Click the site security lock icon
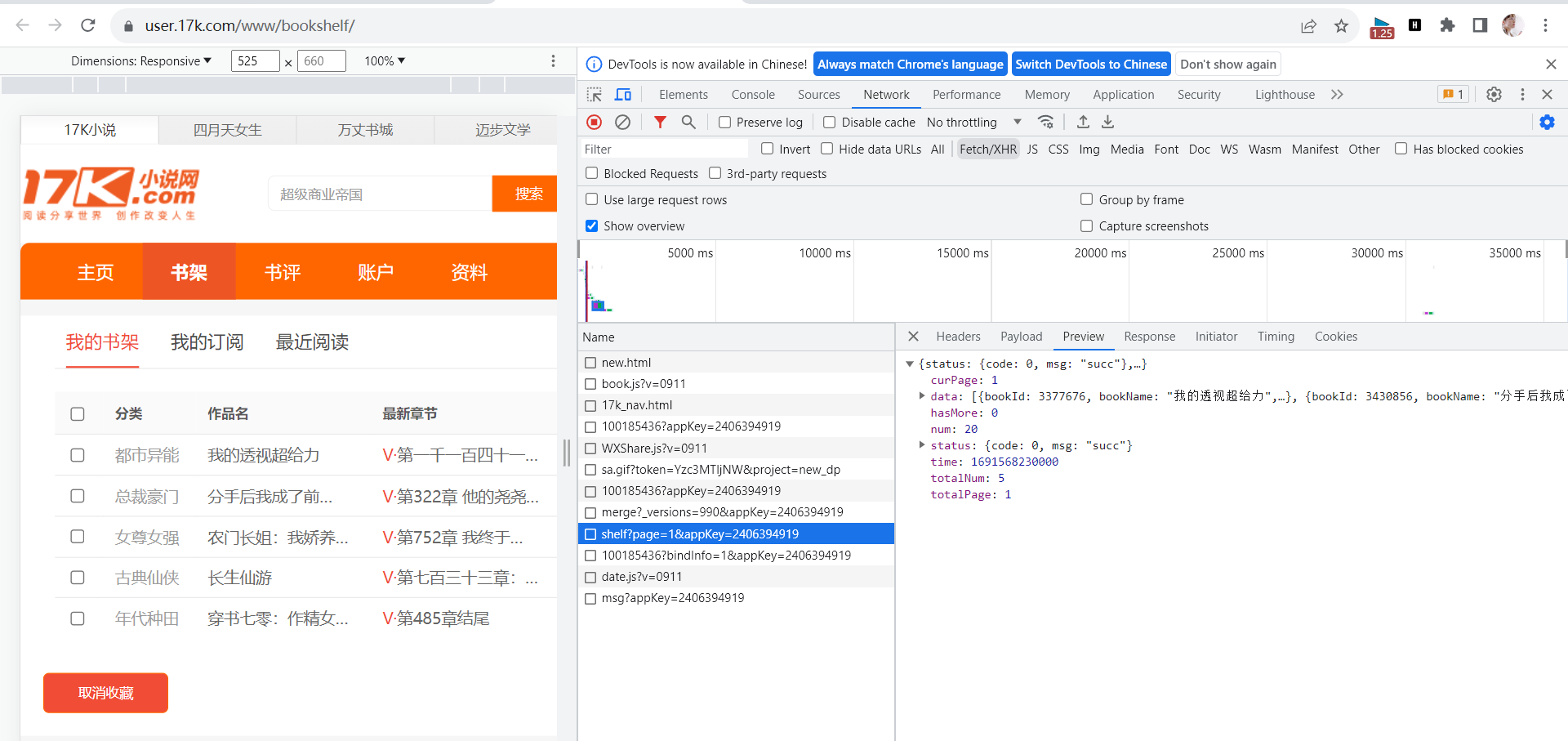Image resolution: width=1568 pixels, height=741 pixels. [x=128, y=26]
